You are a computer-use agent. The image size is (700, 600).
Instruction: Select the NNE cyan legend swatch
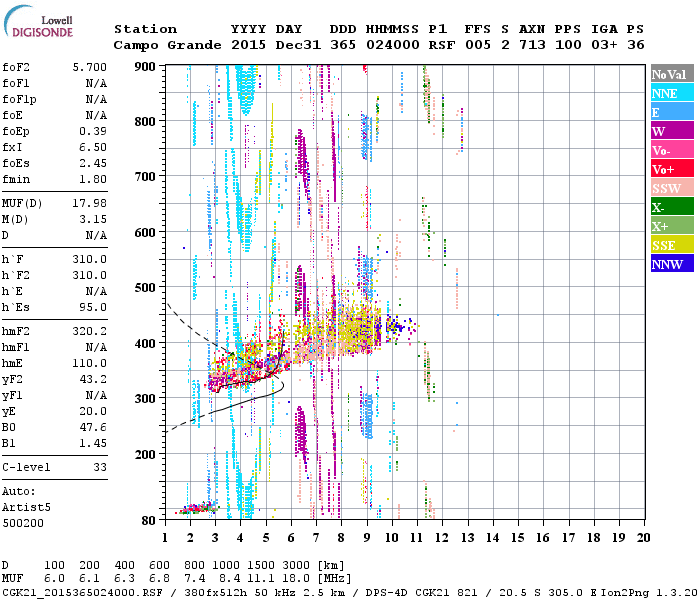672,93
